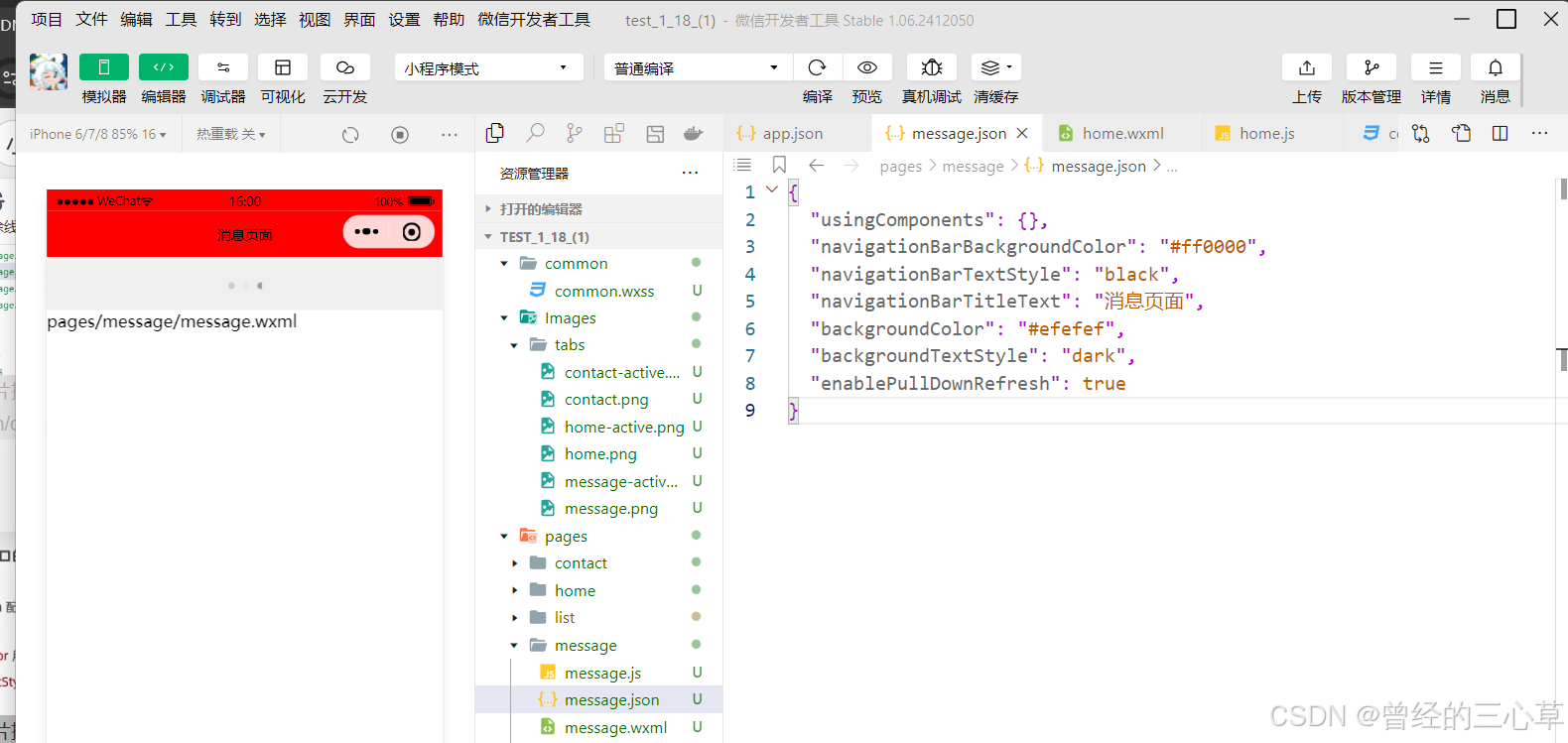Screen dimensions: 1568x743
Task: Open more simulator options
Action: (450, 135)
